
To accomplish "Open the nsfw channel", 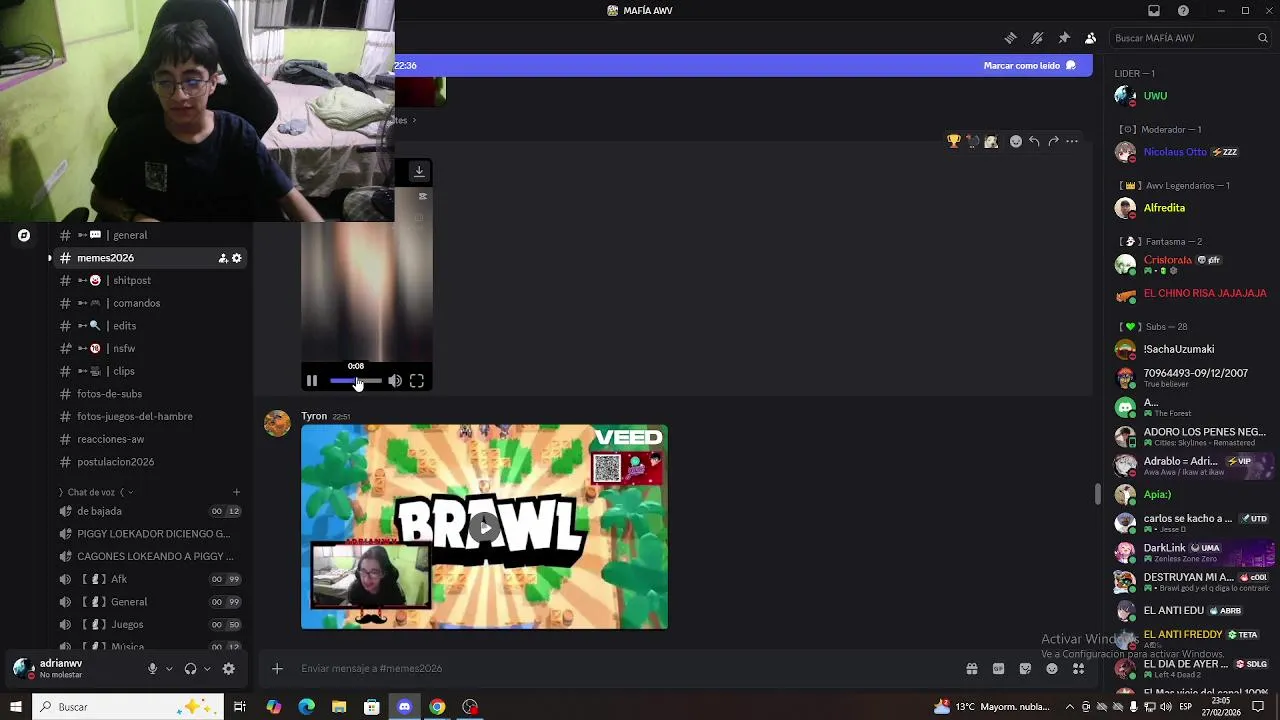I will click(x=150, y=349).
